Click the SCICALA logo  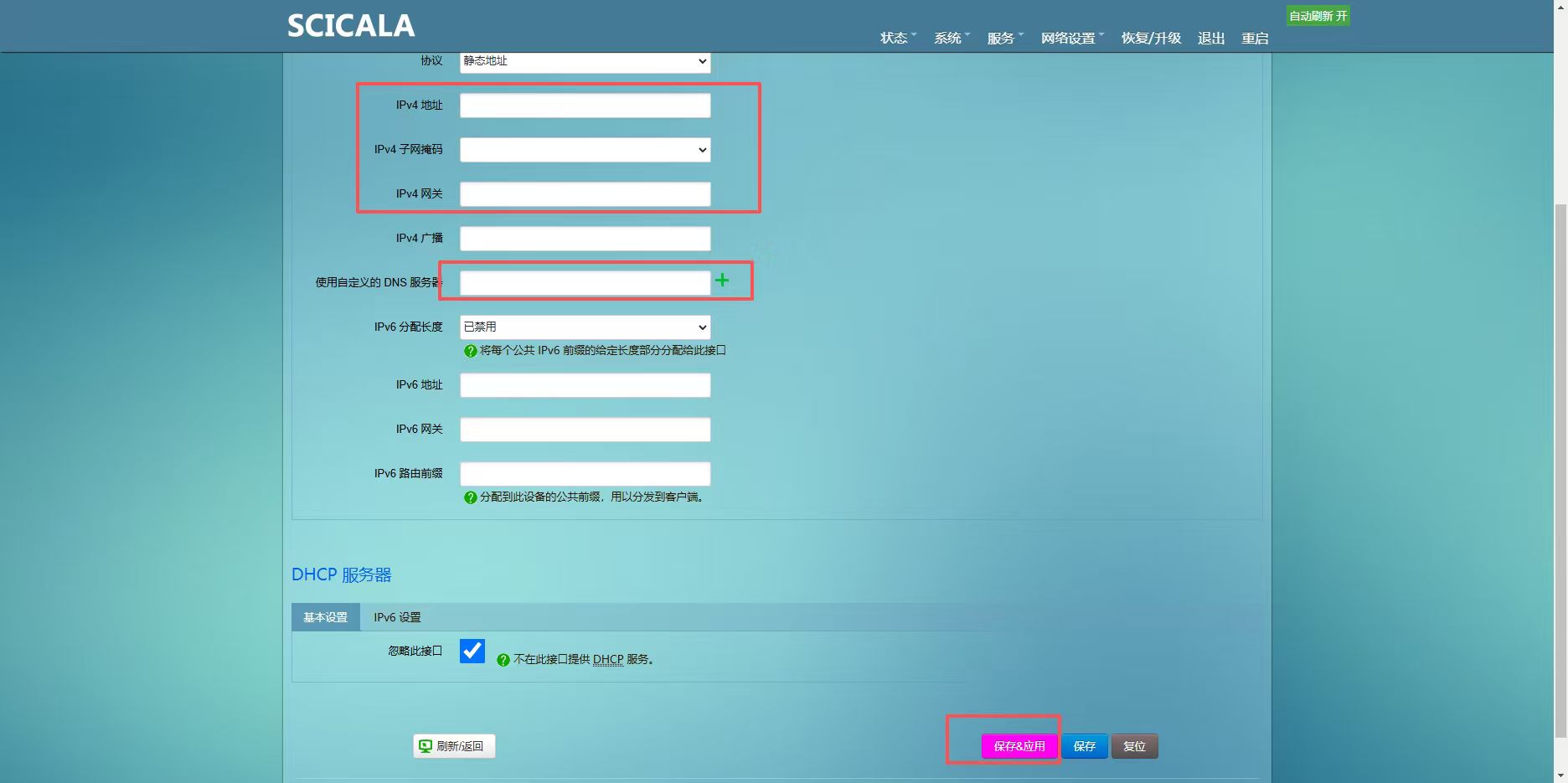click(351, 26)
